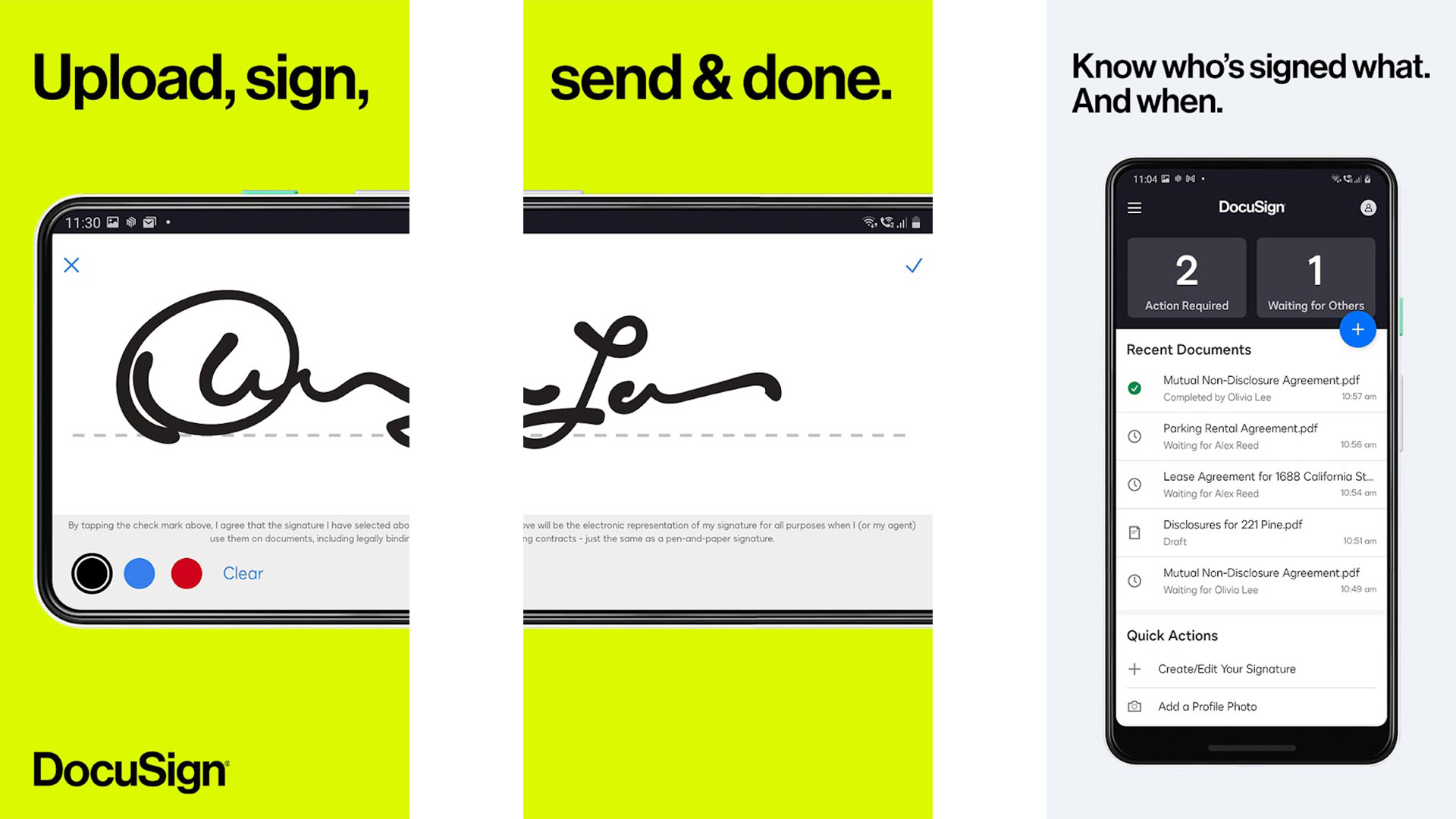Select the black color swatch for signature

92,573
